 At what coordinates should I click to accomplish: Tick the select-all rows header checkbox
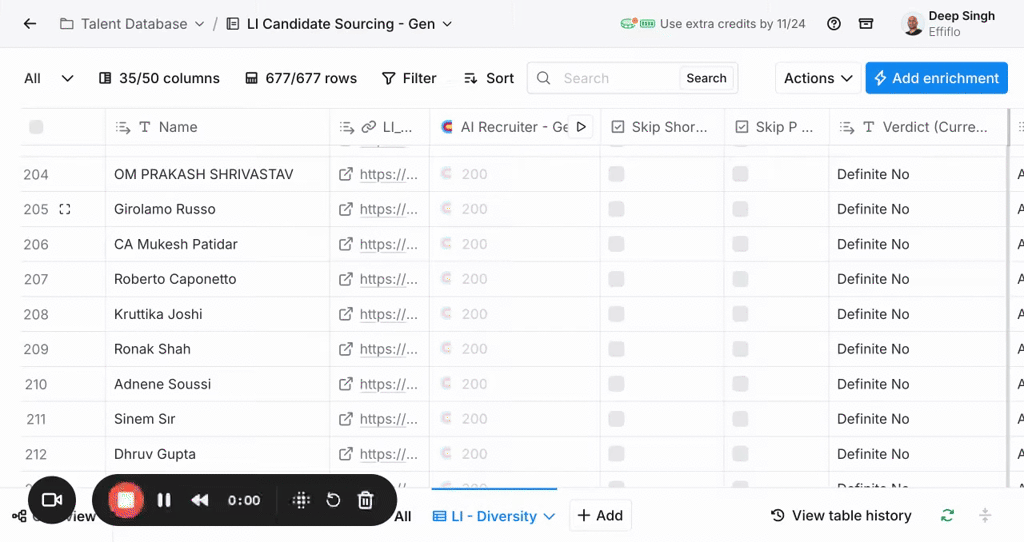(36, 127)
